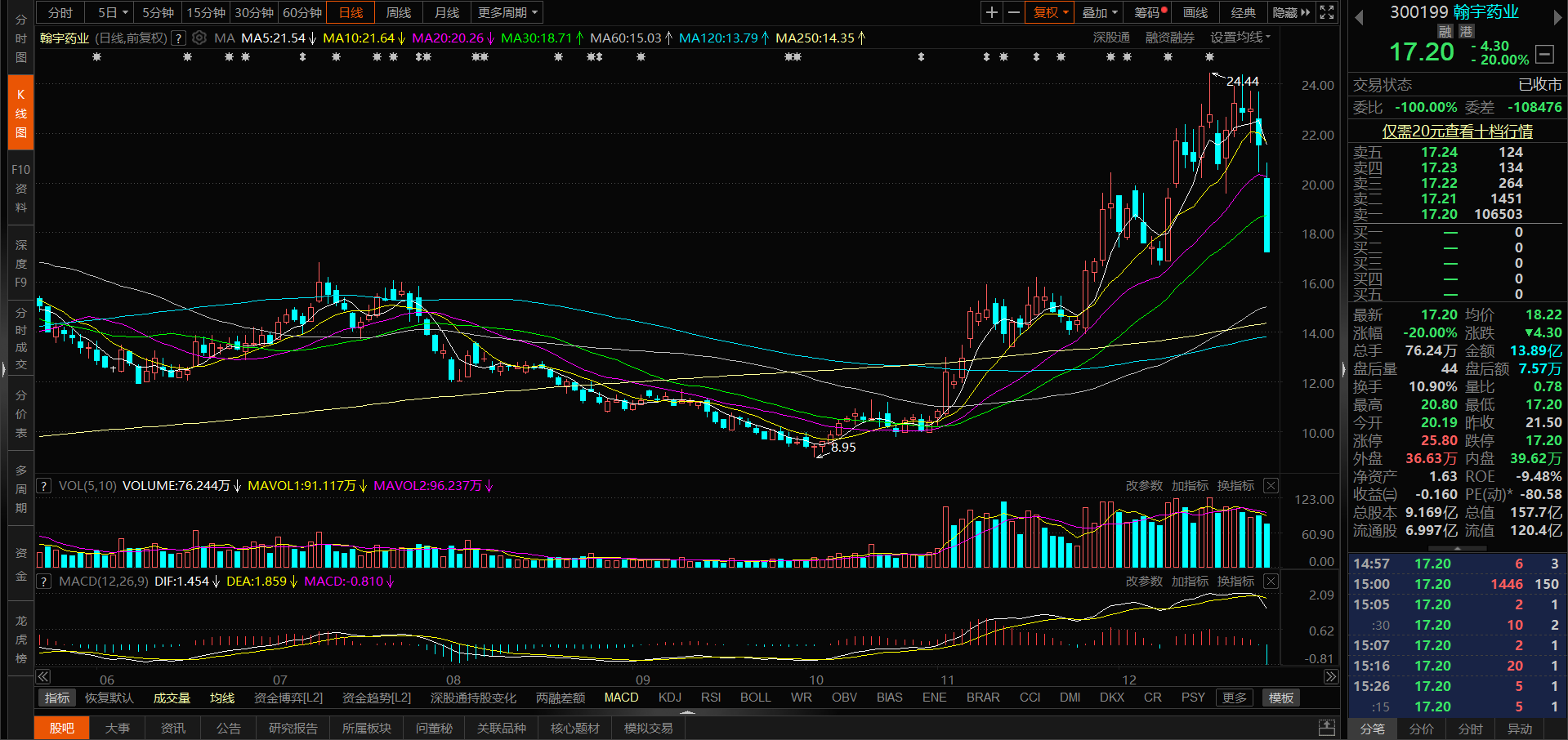Toggle BOLL indicator
The width and height of the screenshot is (1568, 740).
click(756, 698)
